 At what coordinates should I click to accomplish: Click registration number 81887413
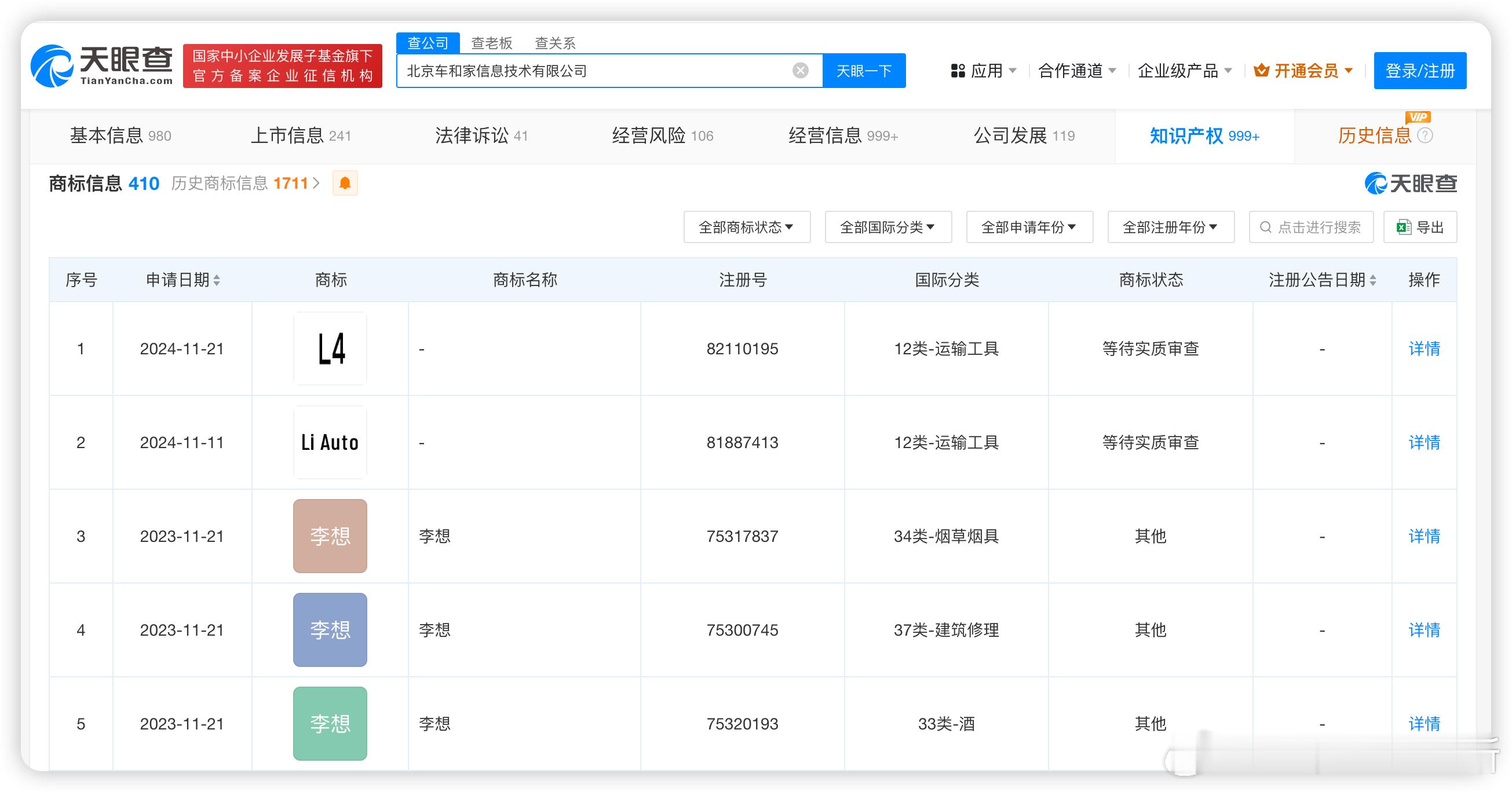tap(743, 442)
